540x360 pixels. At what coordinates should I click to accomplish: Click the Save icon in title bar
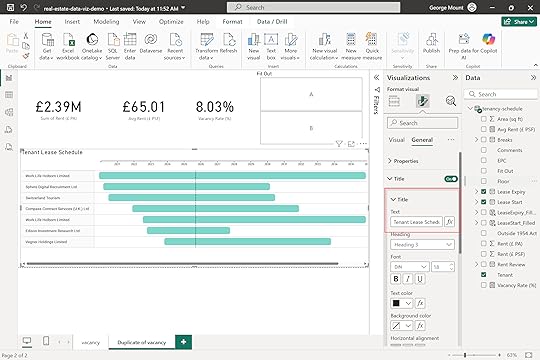pyautogui.click(x=10, y=7)
